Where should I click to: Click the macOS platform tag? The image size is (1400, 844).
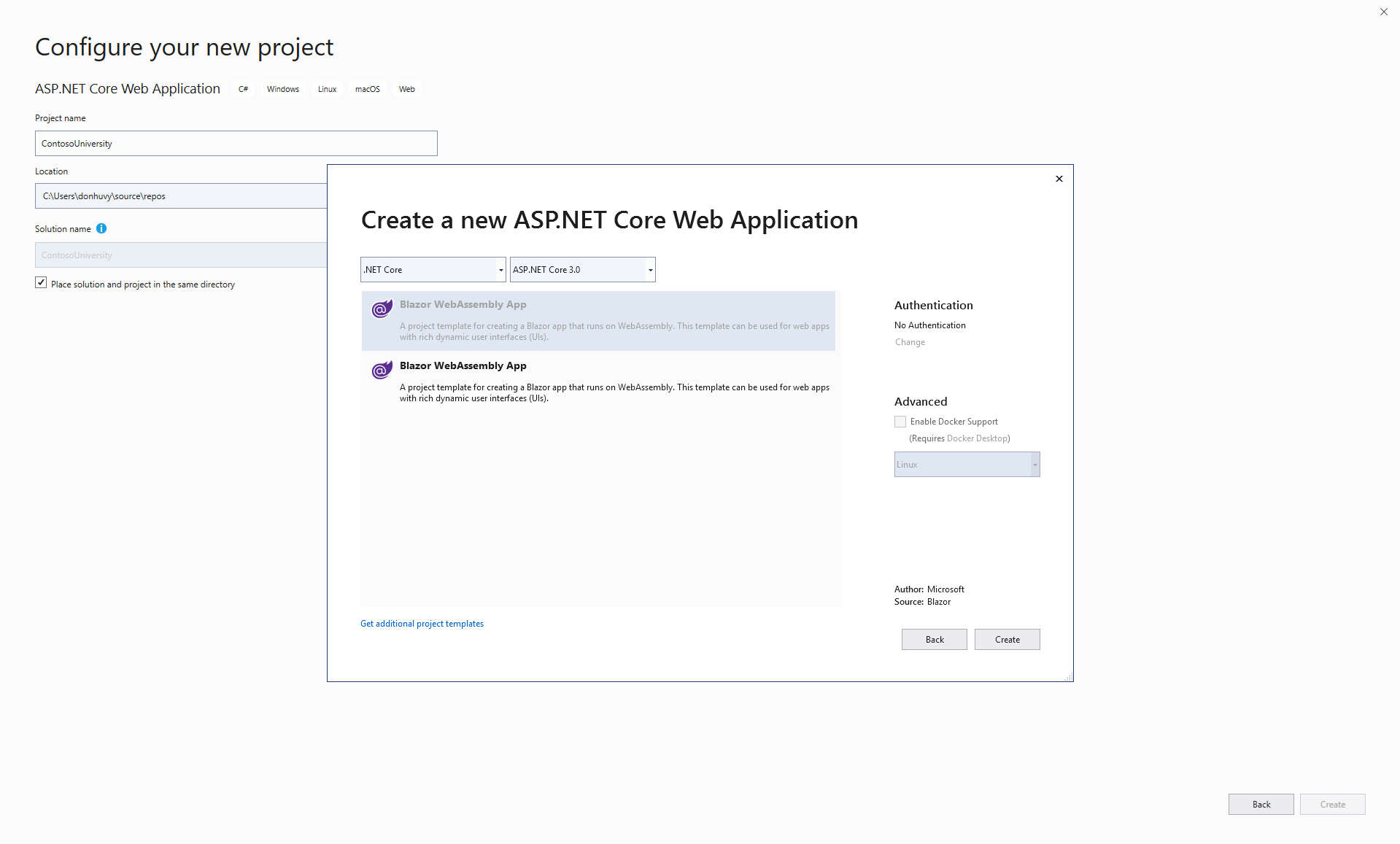367,88
